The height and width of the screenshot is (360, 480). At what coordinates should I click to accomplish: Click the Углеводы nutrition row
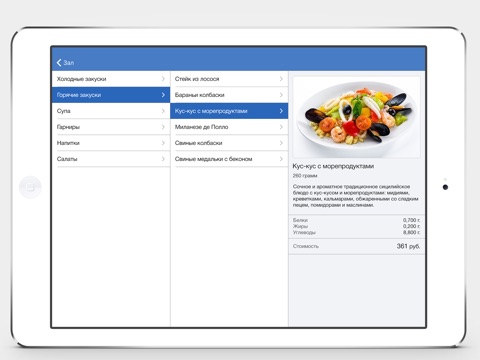coord(356,232)
